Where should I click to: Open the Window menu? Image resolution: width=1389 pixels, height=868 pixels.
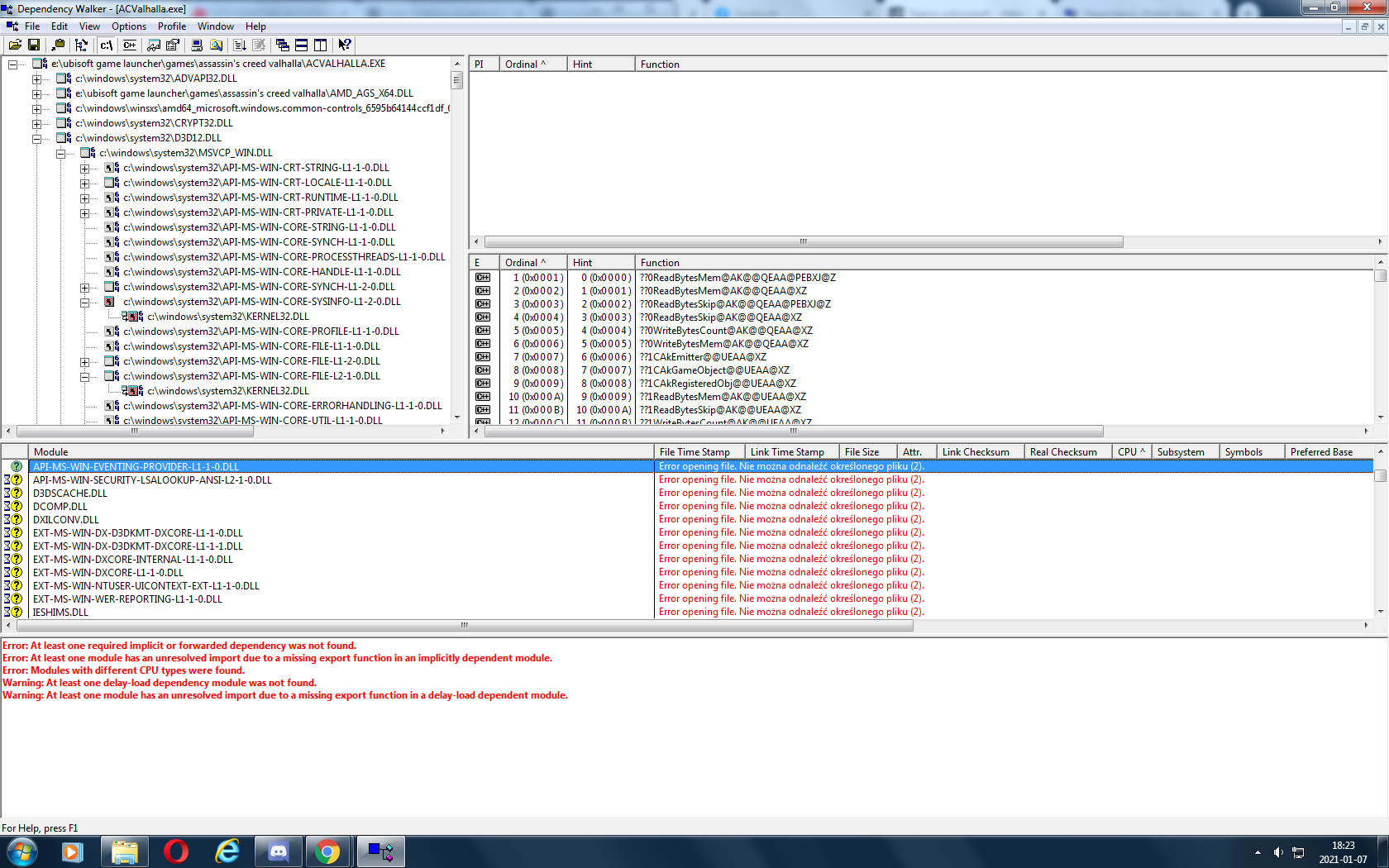tap(216, 26)
